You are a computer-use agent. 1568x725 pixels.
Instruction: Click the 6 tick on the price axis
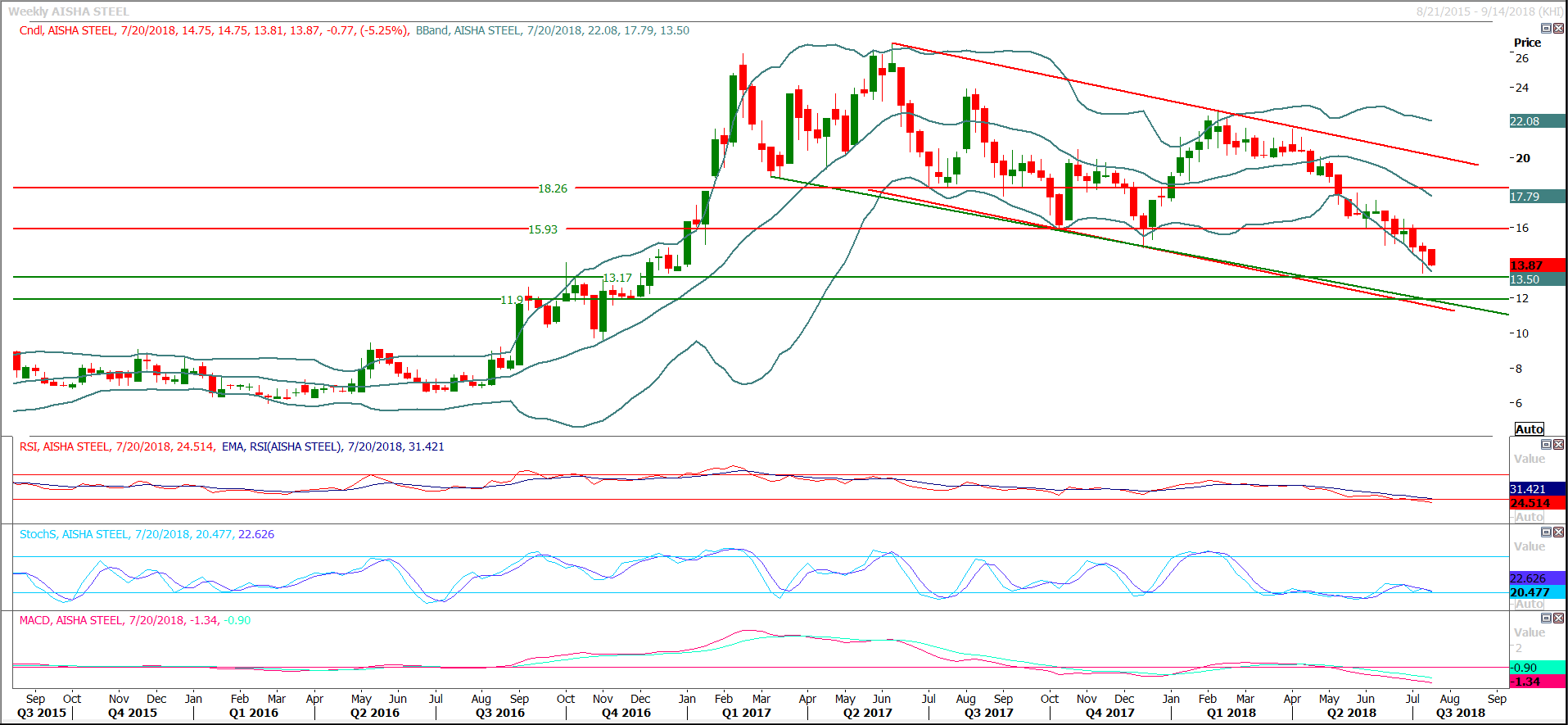[x=1519, y=403]
